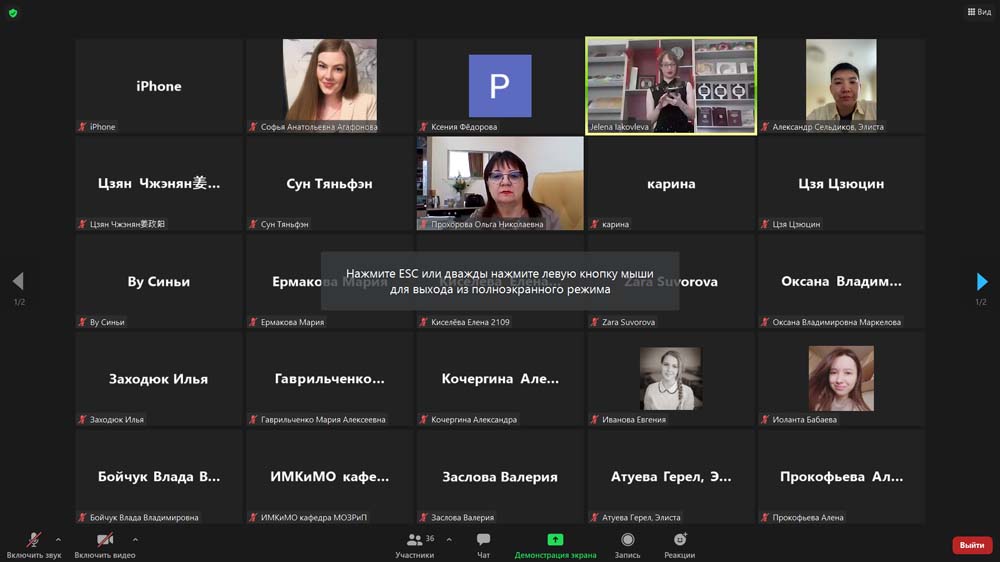This screenshot has height=562, width=1000.
Task: Open the Chat panel
Action: pos(483,540)
